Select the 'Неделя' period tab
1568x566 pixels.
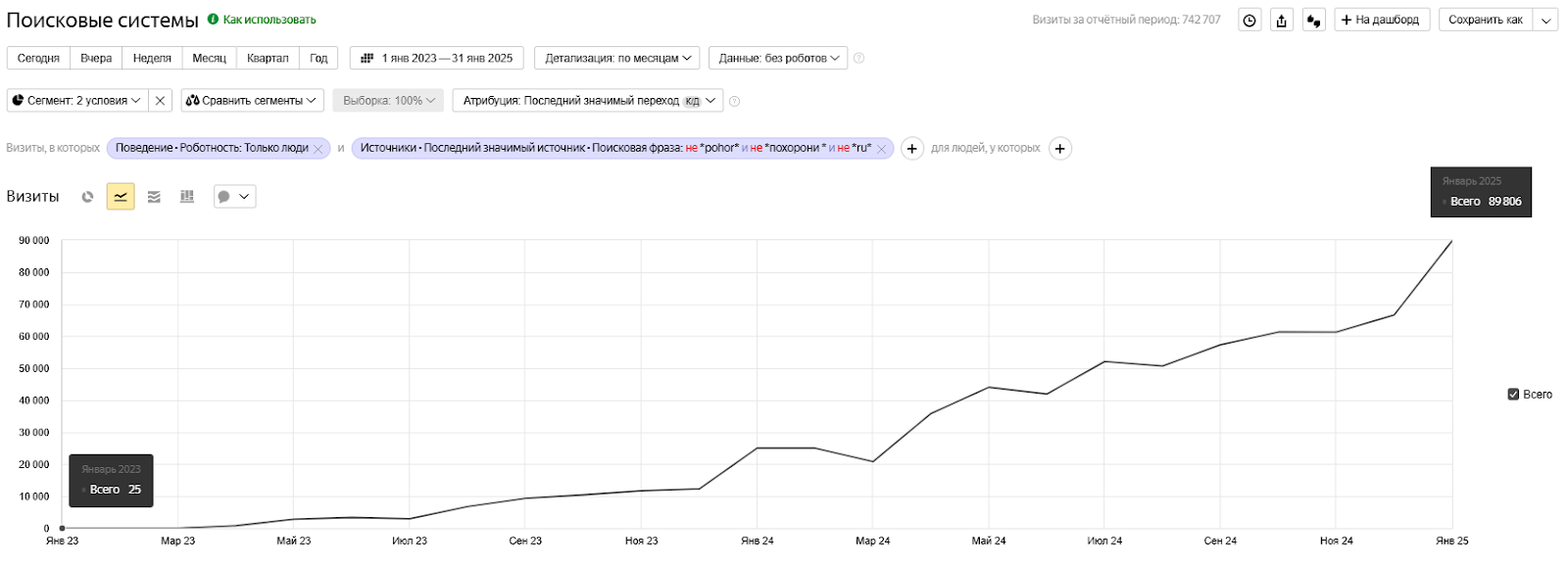(x=152, y=59)
